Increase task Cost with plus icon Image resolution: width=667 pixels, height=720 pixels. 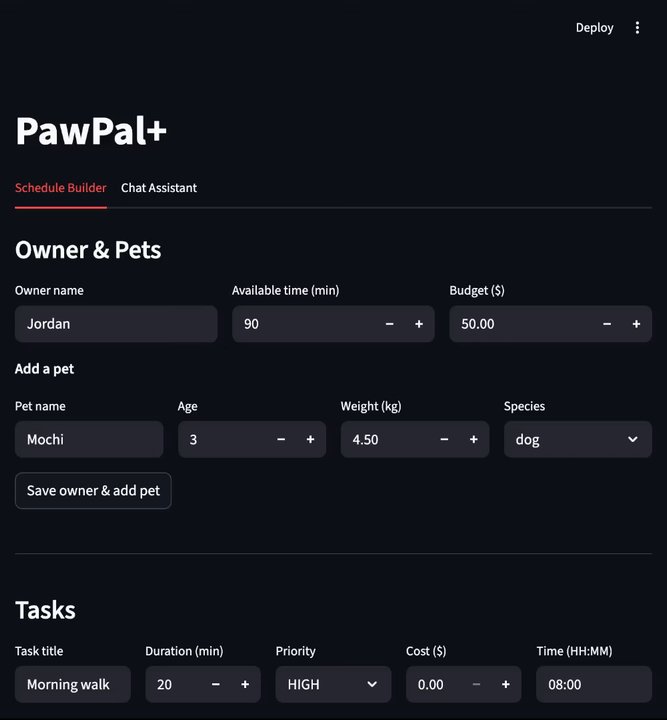point(506,685)
